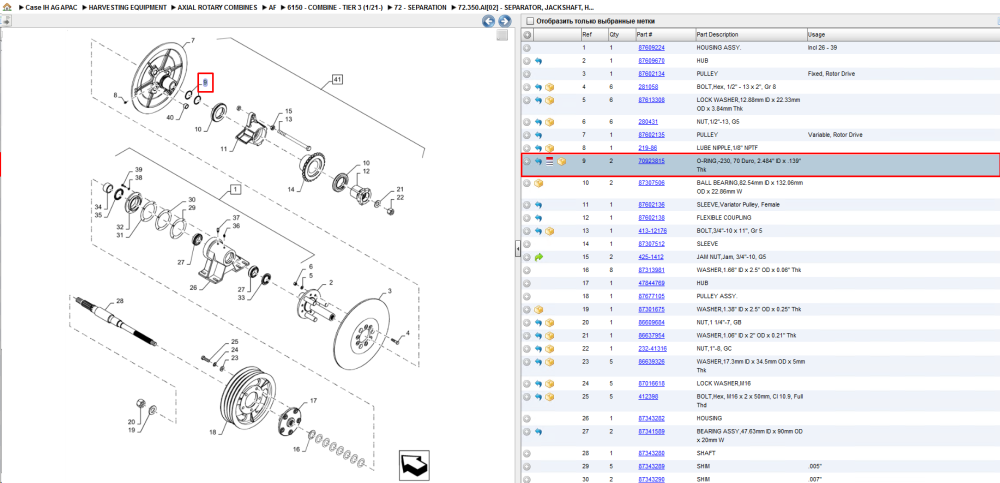Click package box icon for BOLT ref 4
The height and width of the screenshot is (483, 1000).
[550, 87]
